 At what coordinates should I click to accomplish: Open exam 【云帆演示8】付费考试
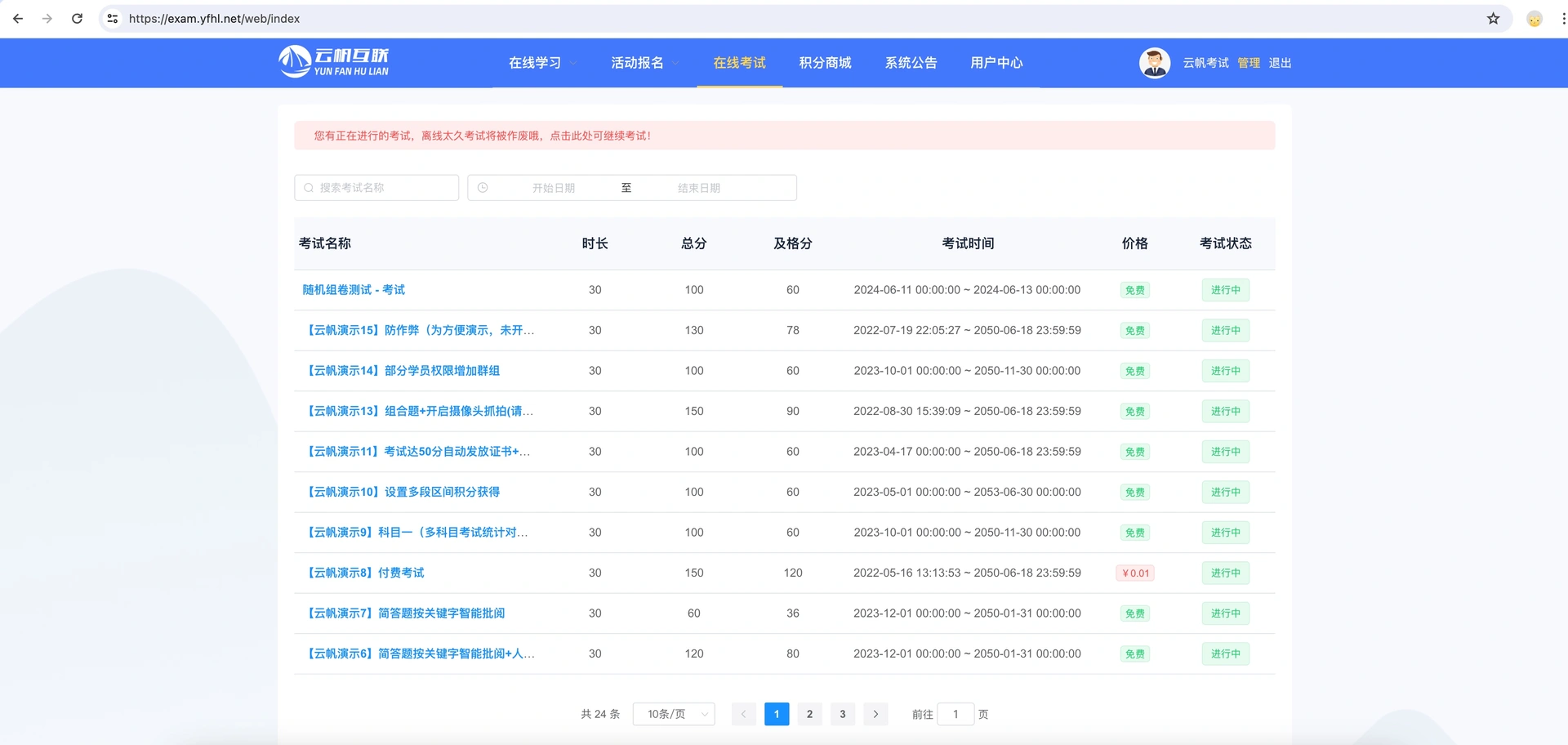[x=363, y=573]
